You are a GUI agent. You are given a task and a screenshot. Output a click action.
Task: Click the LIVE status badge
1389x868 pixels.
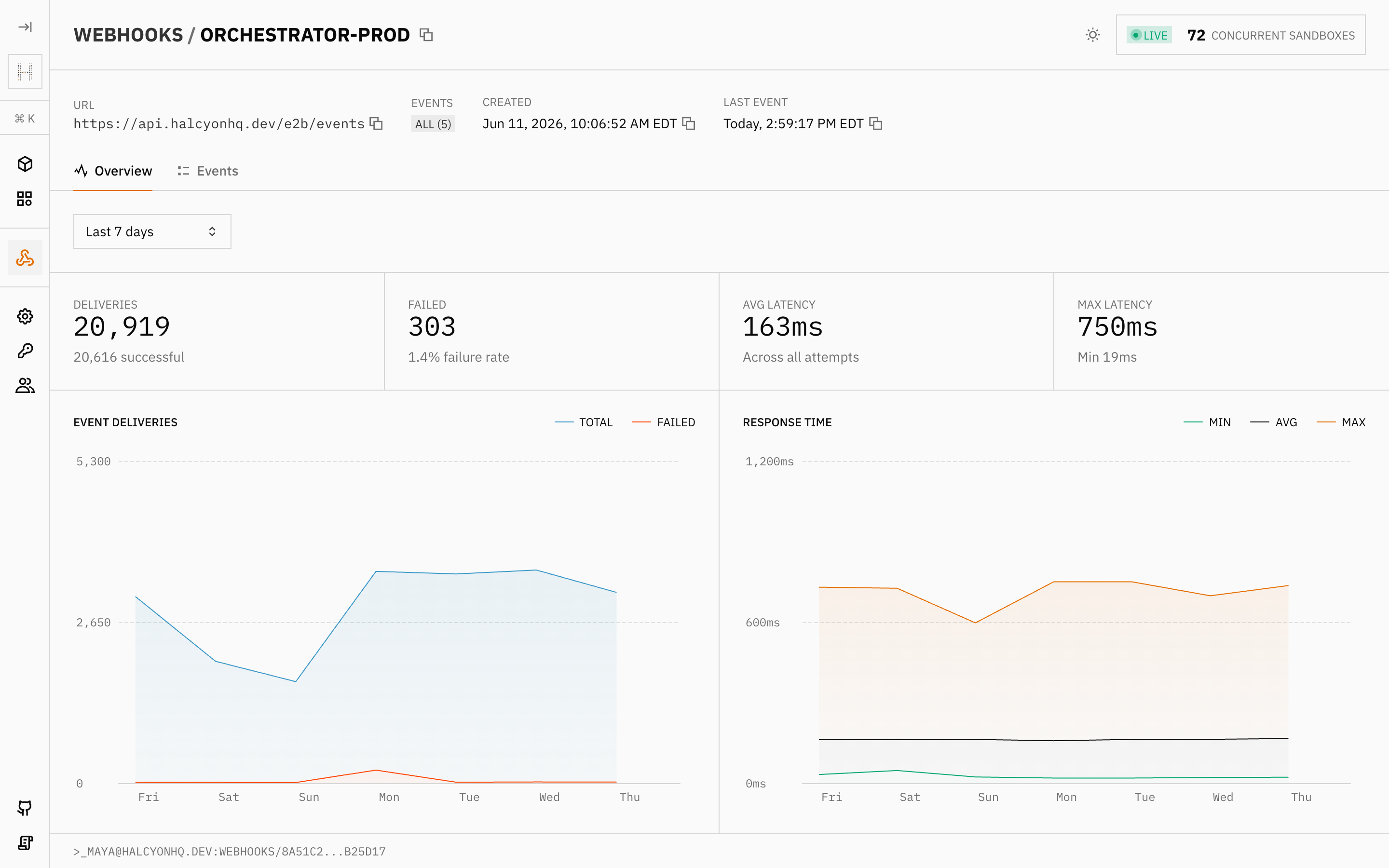tap(1149, 36)
